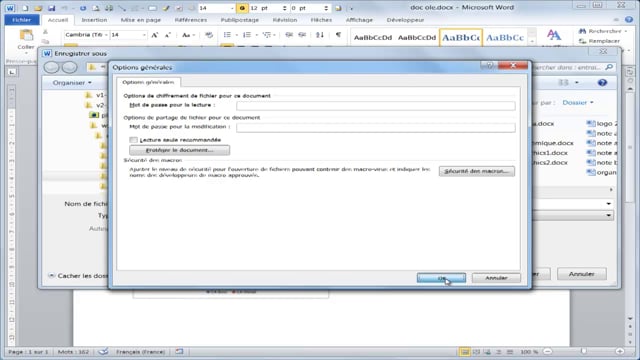Click the open folder icon in quick access toolbar

38,8
